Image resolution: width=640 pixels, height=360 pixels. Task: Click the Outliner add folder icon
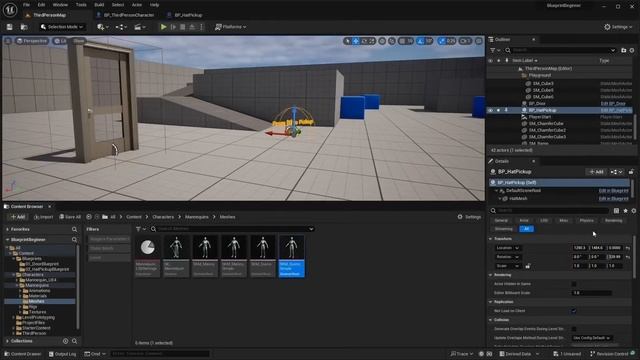point(623,50)
